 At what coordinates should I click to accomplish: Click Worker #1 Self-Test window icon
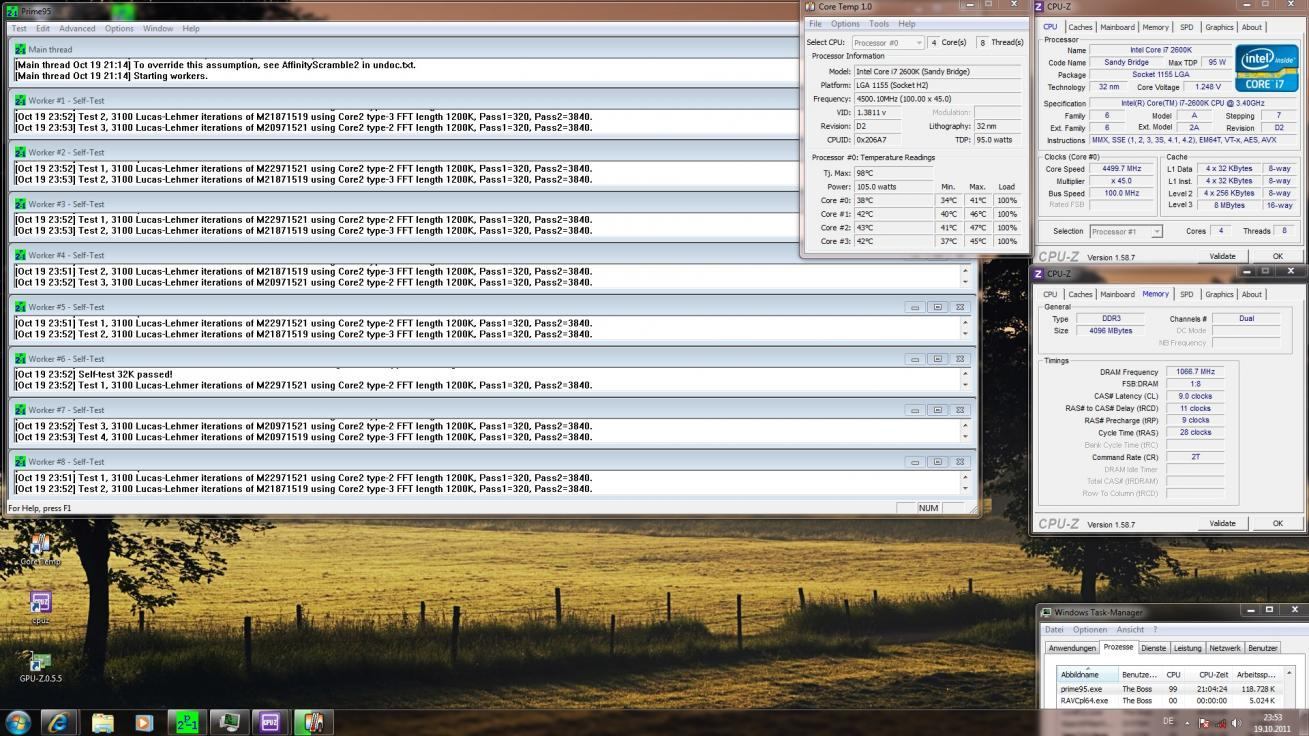[x=20, y=100]
